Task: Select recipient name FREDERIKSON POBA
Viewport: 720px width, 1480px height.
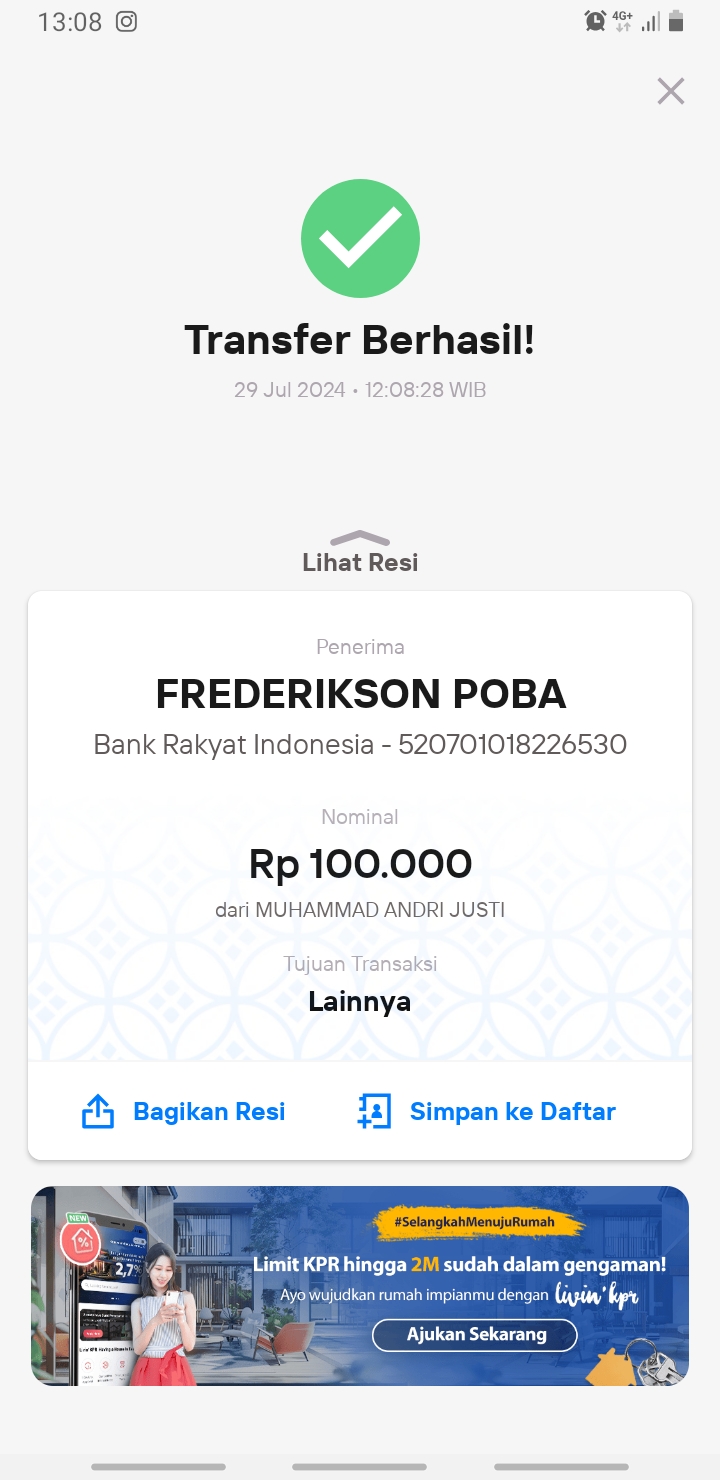Action: coord(361,693)
